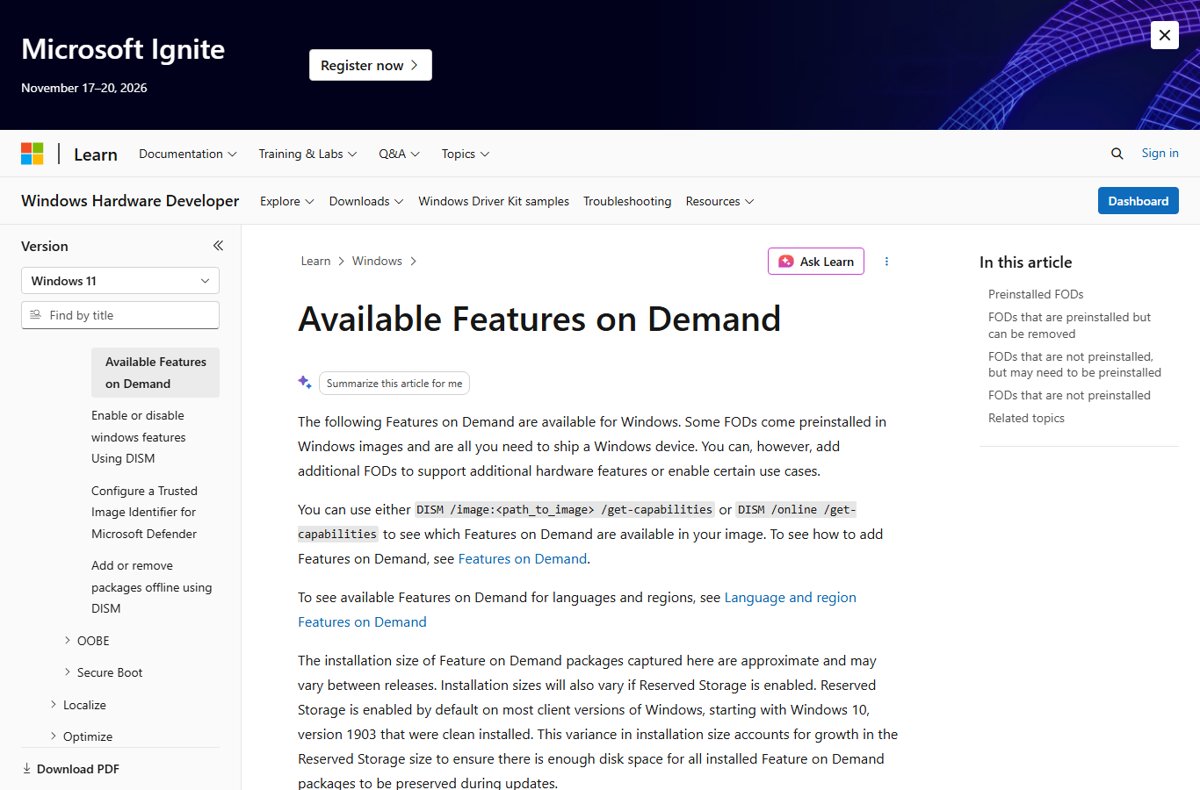Viewport: 1200px width, 790px height.
Task: Jump to FODs preinstalled but removable section
Action: [1070, 325]
